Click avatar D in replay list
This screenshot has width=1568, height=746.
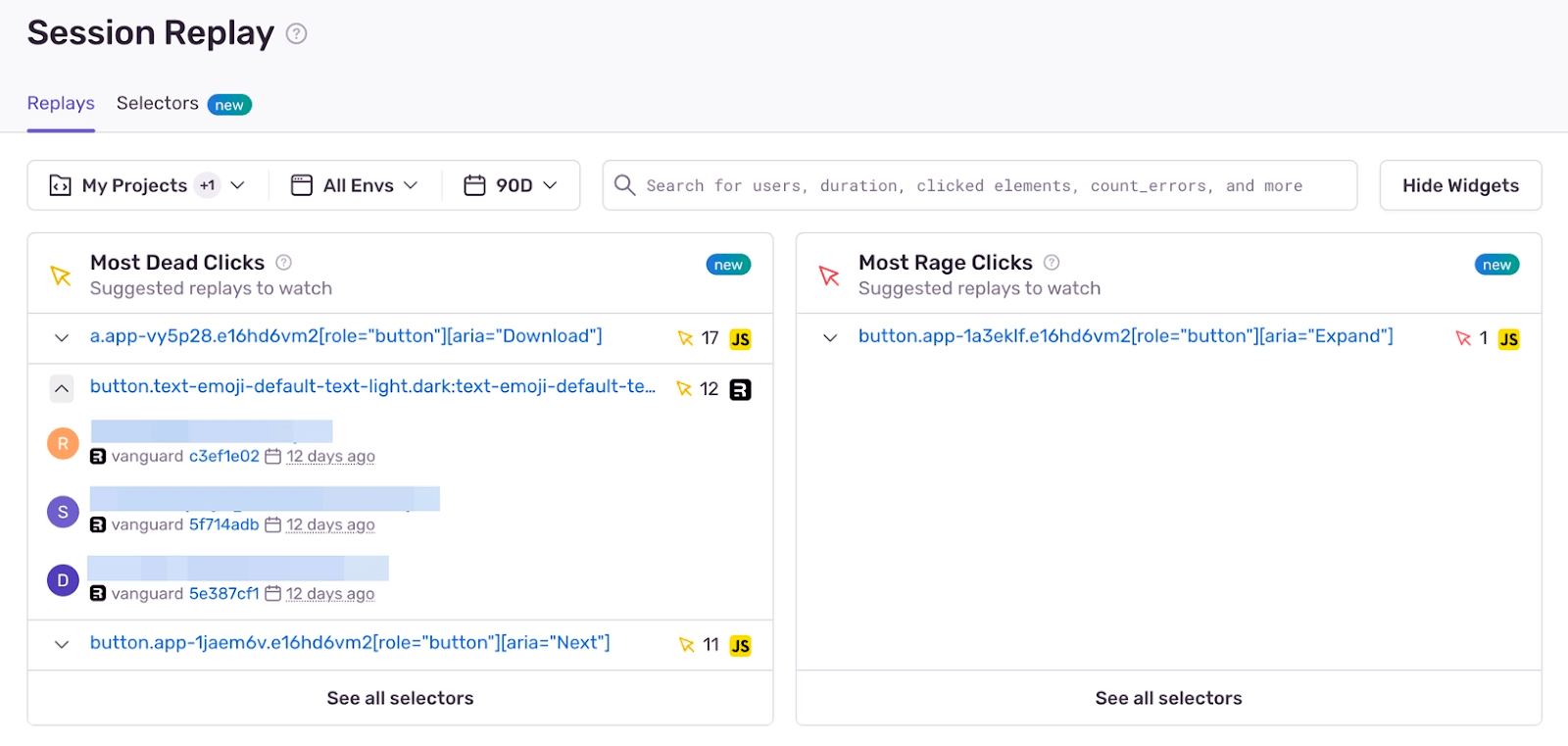coord(63,580)
